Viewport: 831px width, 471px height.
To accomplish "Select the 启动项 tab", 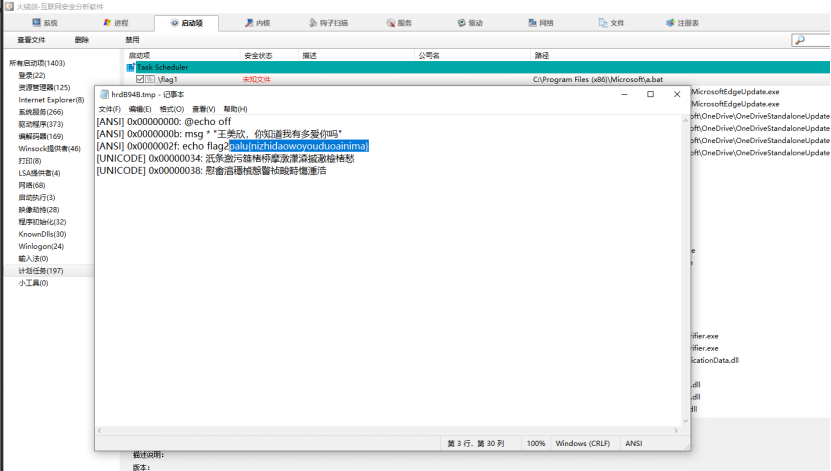I will point(187,23).
